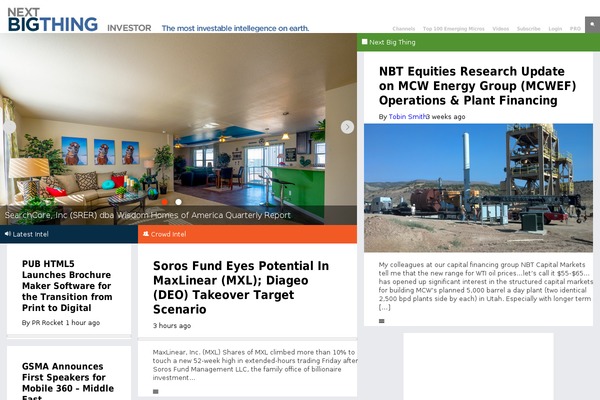Click the small icon below the MCW article excerpt

382,321
